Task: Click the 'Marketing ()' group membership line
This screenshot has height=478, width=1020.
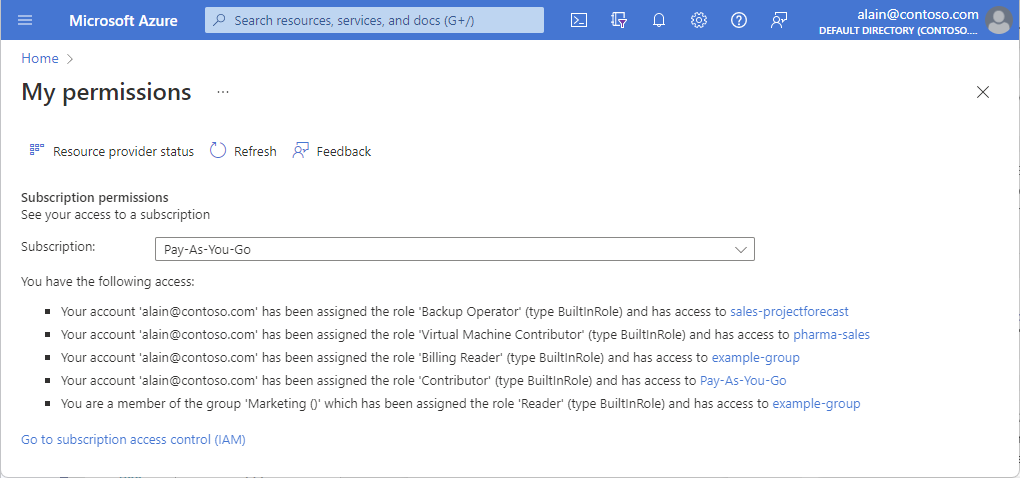Action: [461, 404]
